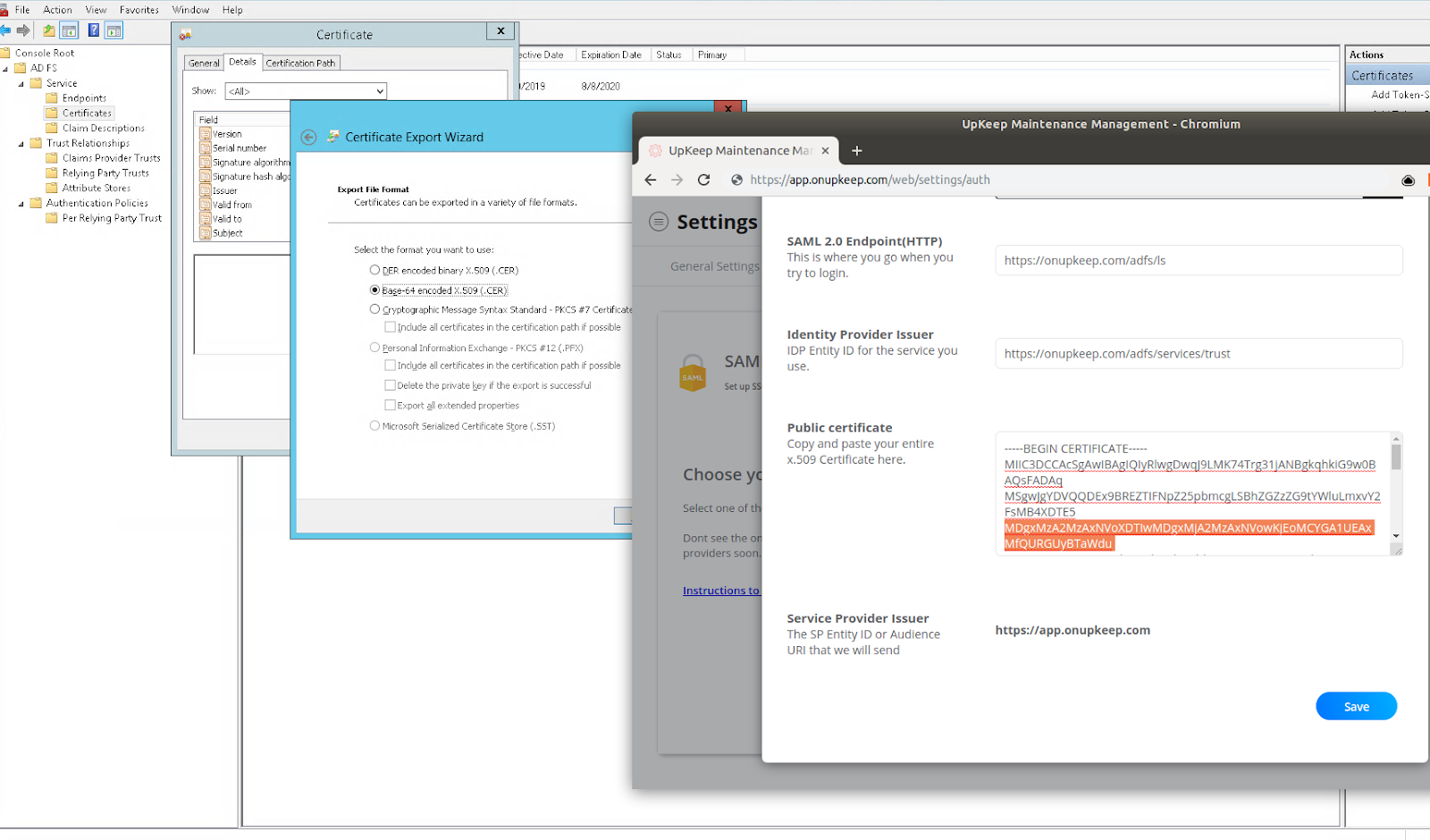Open the Show dropdown in Certificate dialog
Image resolution: width=1430 pixels, height=840 pixels.
coord(306,91)
